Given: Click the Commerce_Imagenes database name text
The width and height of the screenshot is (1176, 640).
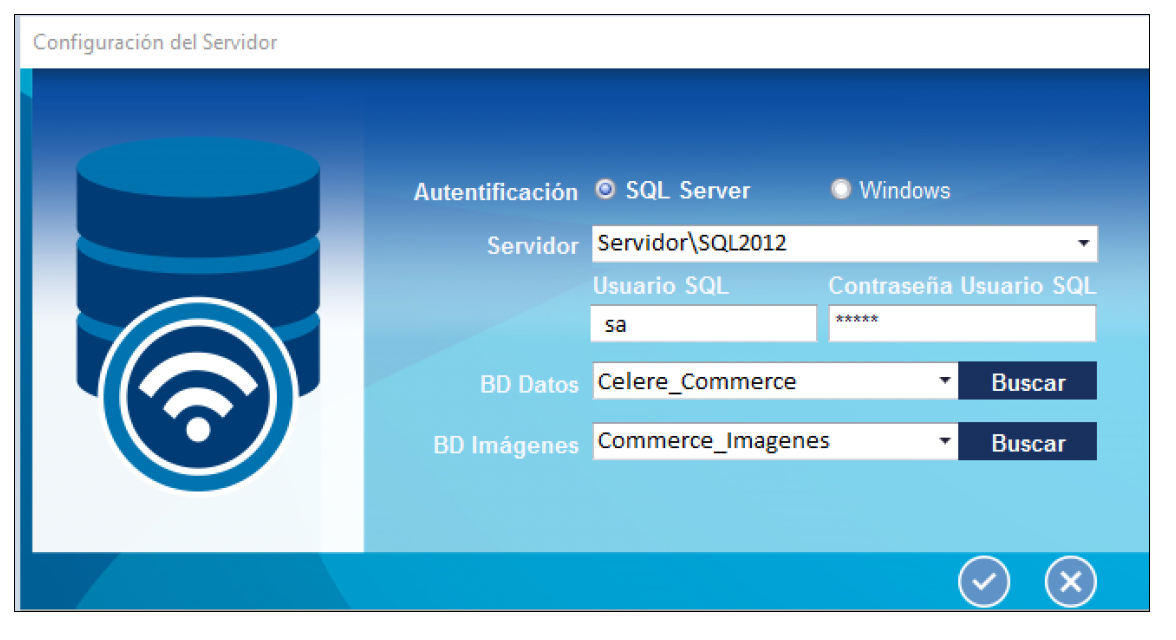Looking at the screenshot, I should [713, 441].
